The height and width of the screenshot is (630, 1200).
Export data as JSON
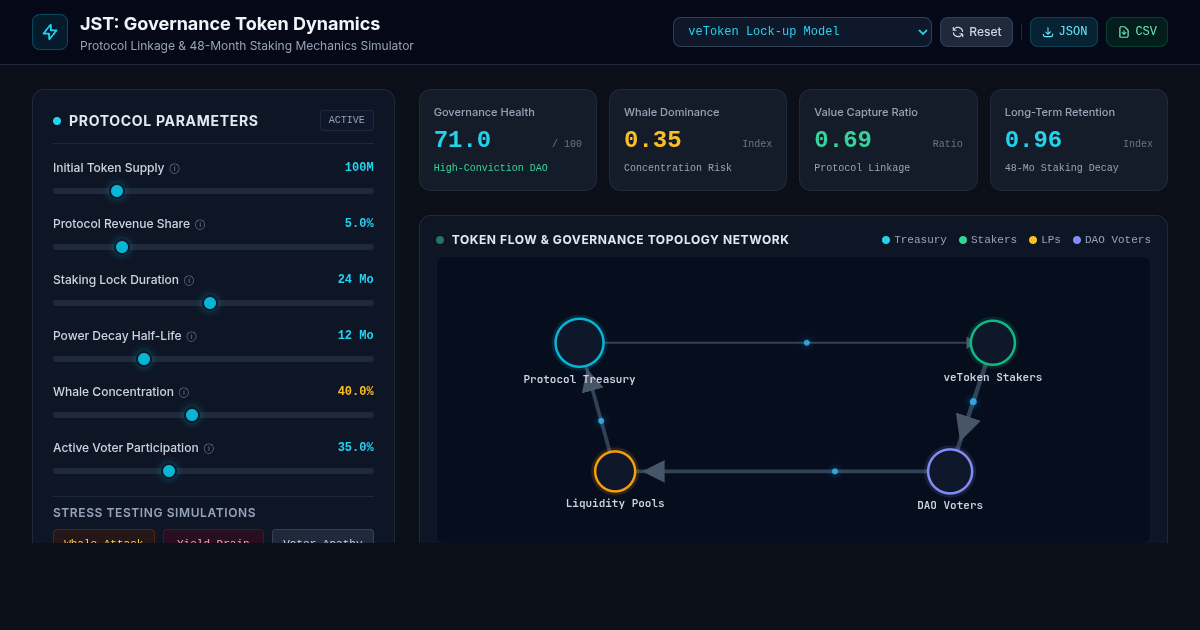(1064, 32)
